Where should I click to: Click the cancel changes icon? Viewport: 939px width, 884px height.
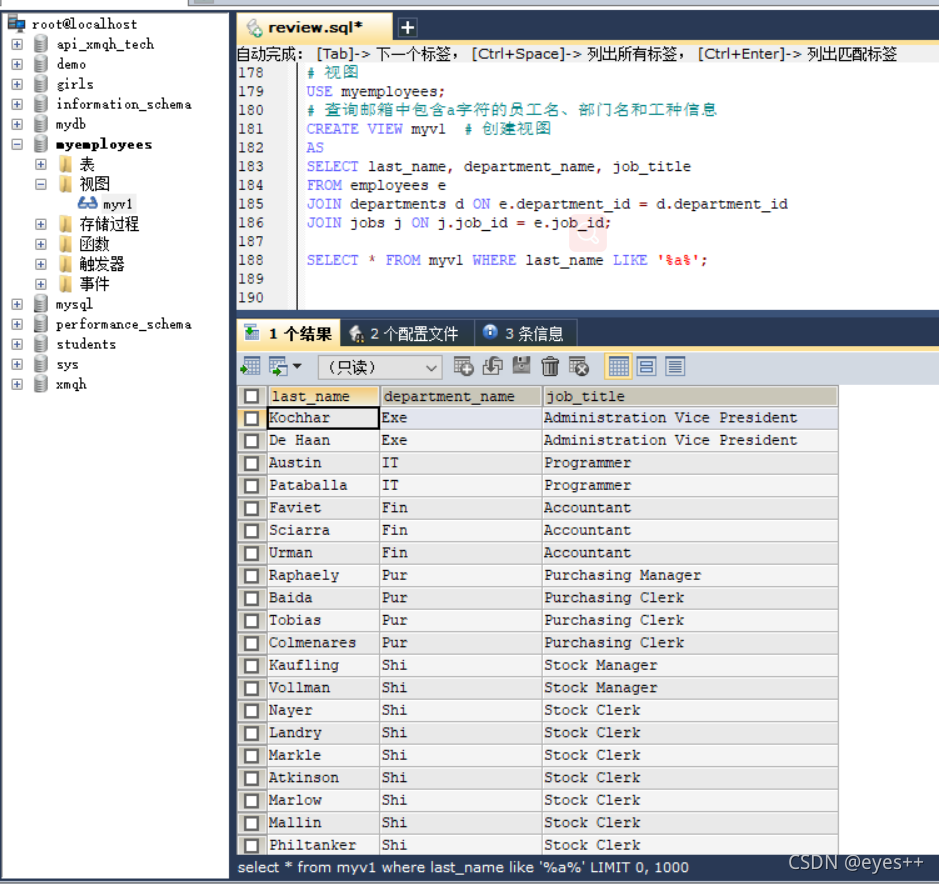click(578, 365)
